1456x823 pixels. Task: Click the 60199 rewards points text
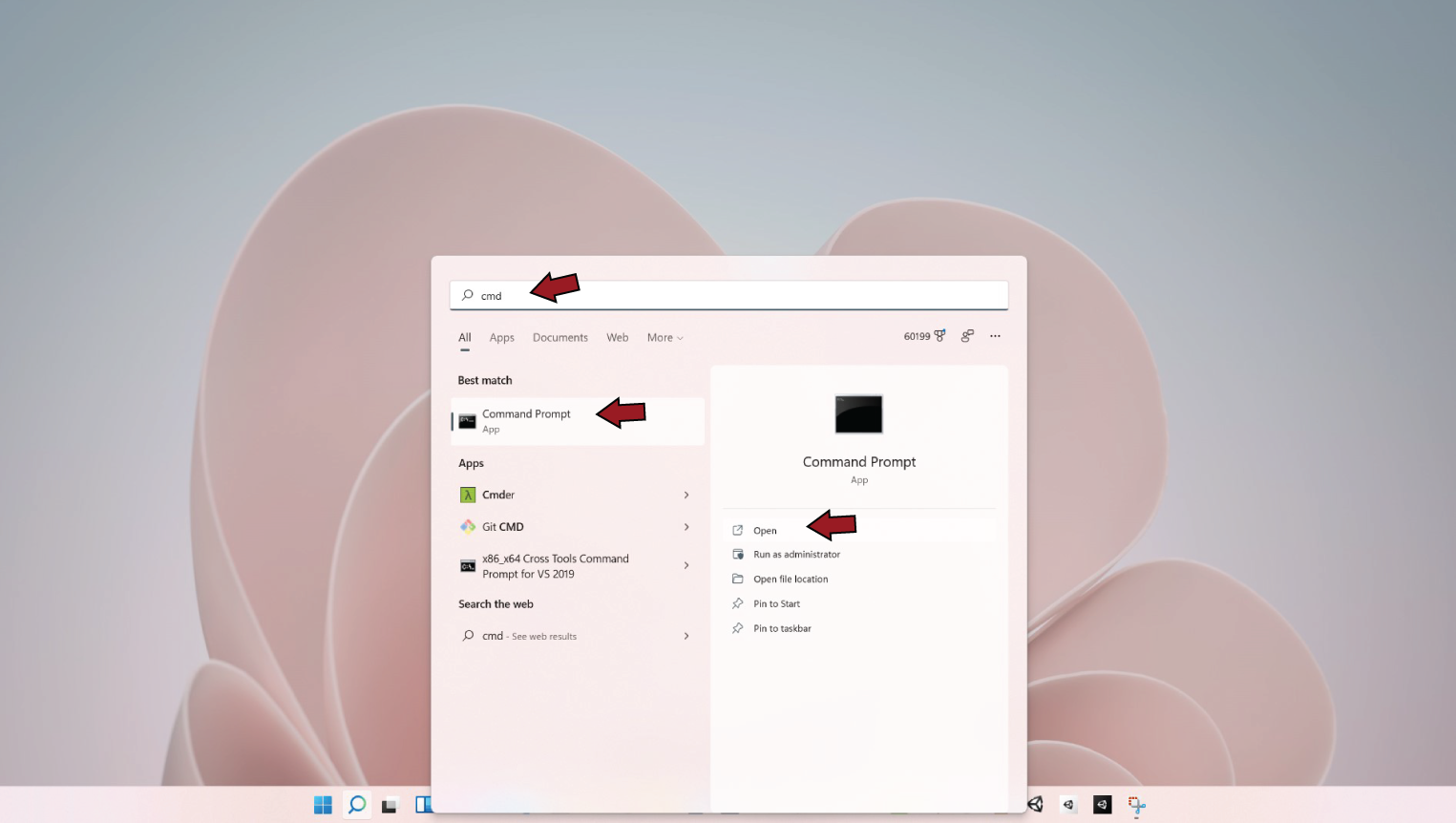point(917,336)
